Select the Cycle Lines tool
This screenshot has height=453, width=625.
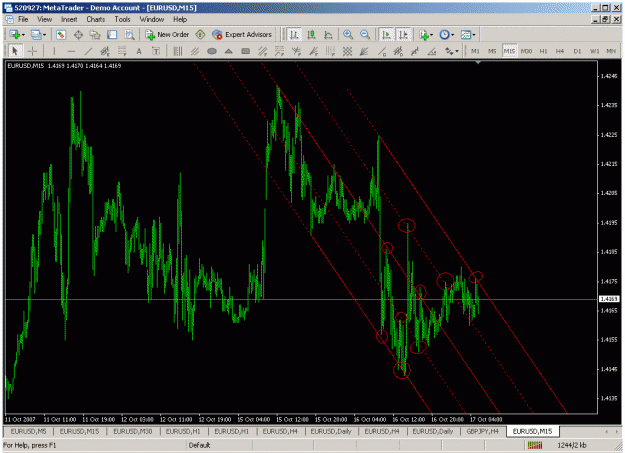coord(178,51)
